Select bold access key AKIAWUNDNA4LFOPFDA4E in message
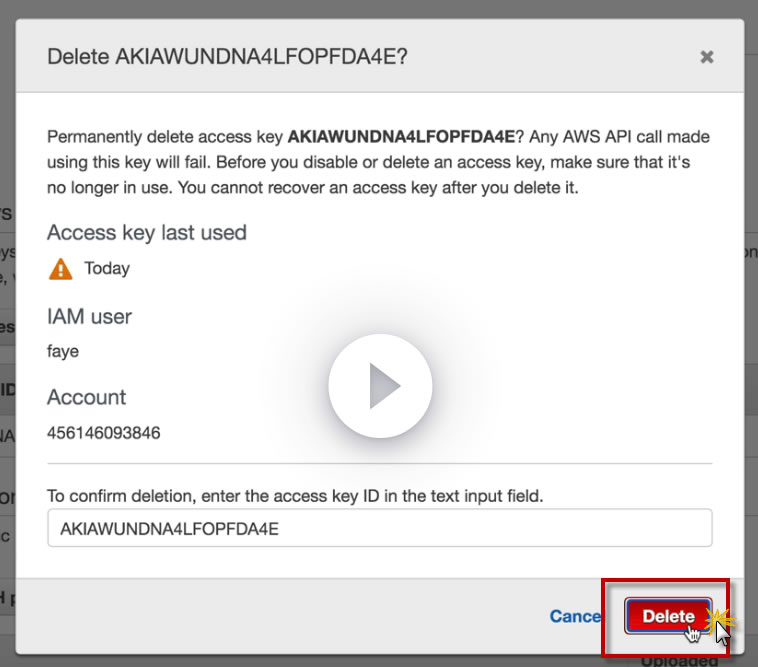 [401, 137]
